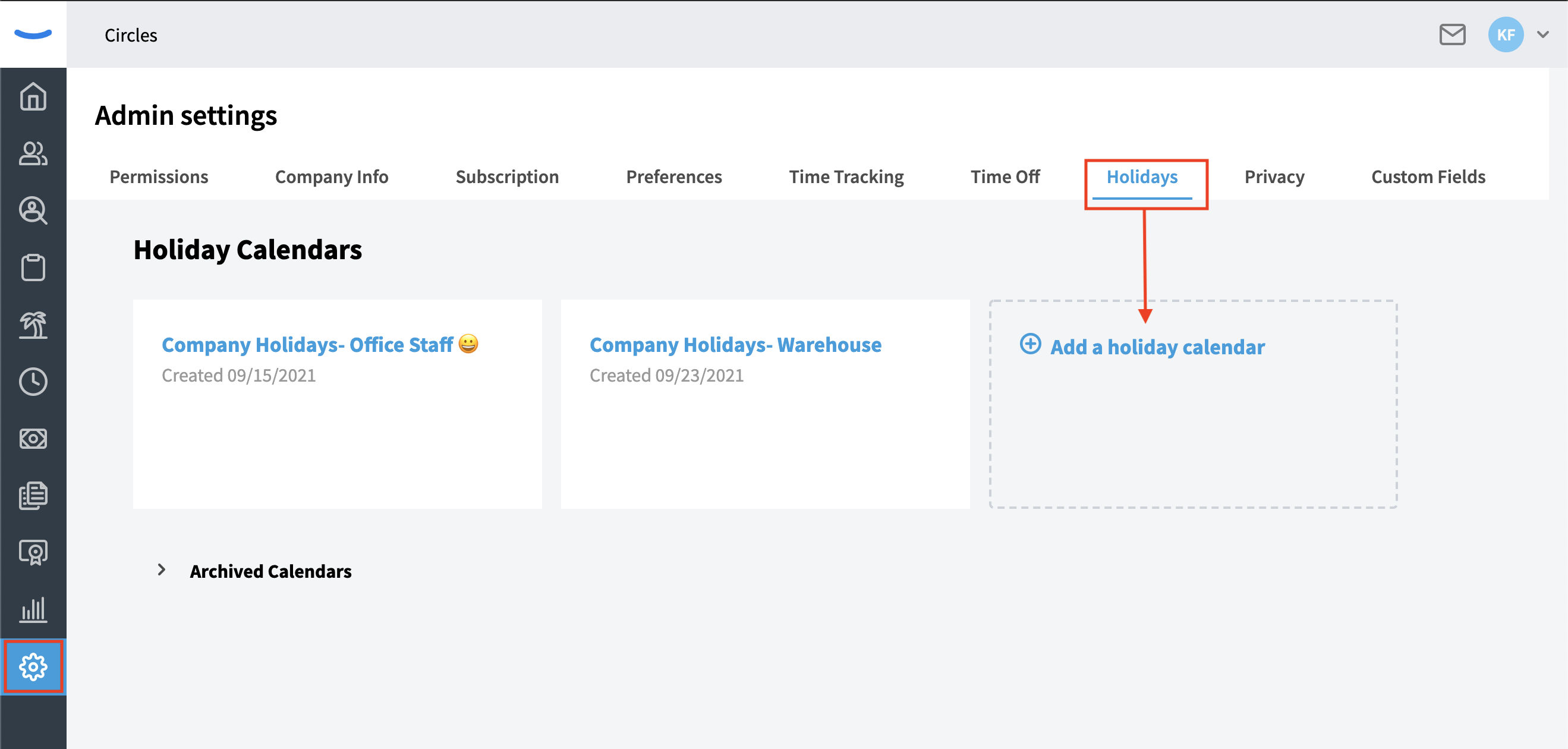Screen dimensions: 1568x749
Task: Click the Created 09/23/2021 text
Action: click(666, 375)
